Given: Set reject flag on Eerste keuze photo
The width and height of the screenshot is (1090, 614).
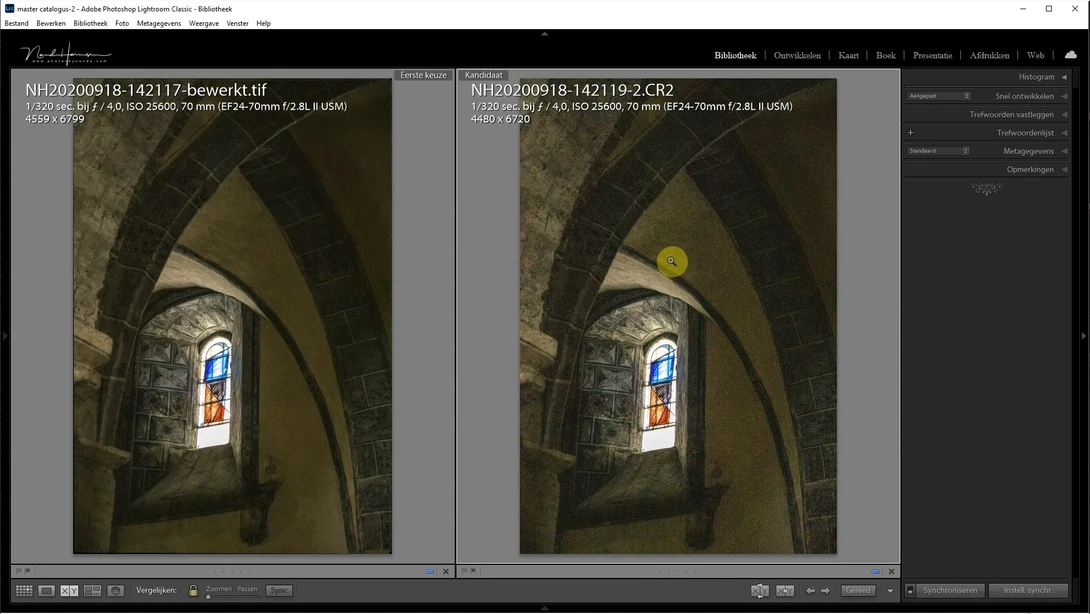Looking at the screenshot, I should [x=28, y=571].
